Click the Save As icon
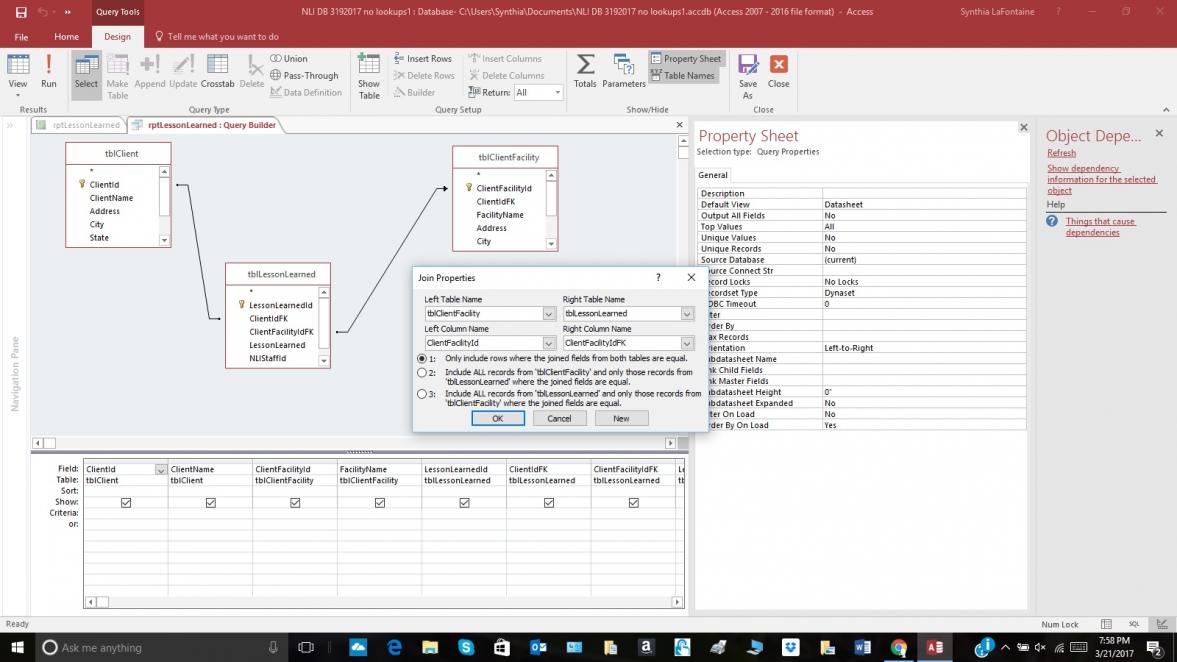The width and height of the screenshot is (1177, 662). 748,76
